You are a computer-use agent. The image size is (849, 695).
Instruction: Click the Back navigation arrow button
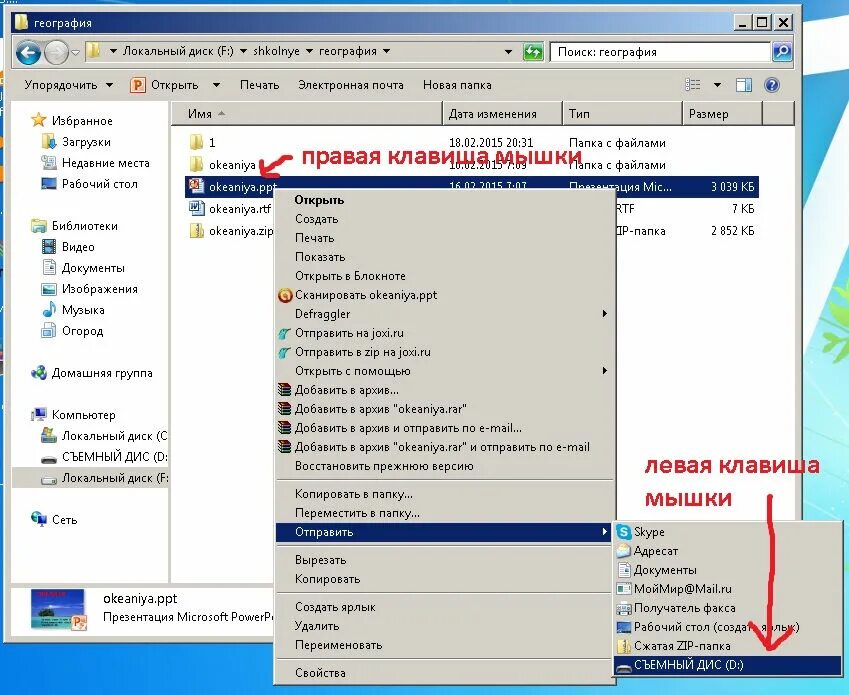click(x=28, y=53)
